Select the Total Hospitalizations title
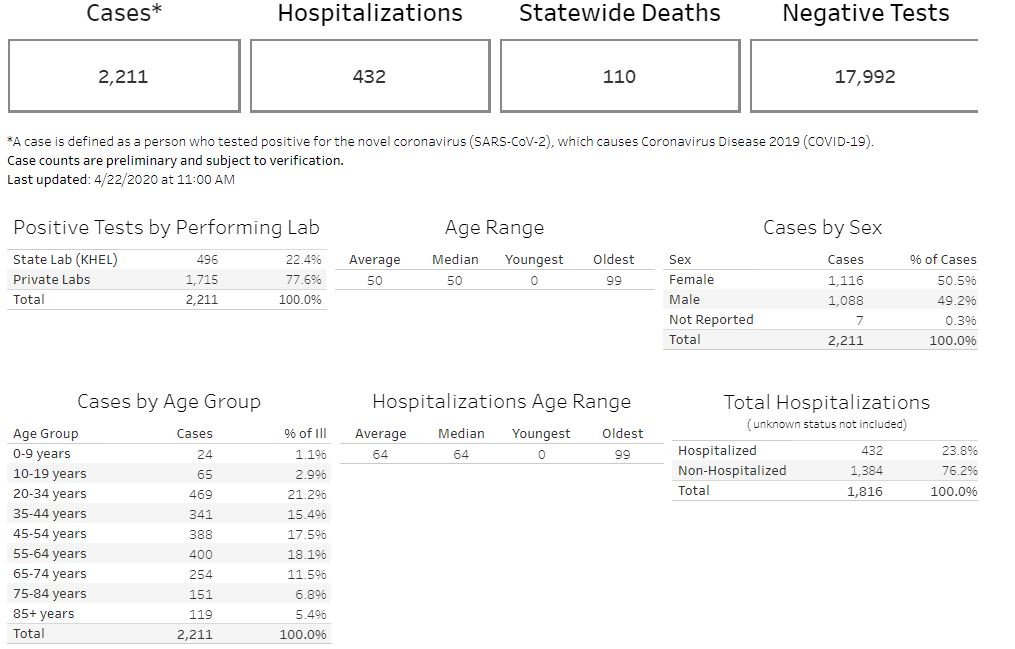The height and width of the screenshot is (649, 1015). pos(826,402)
